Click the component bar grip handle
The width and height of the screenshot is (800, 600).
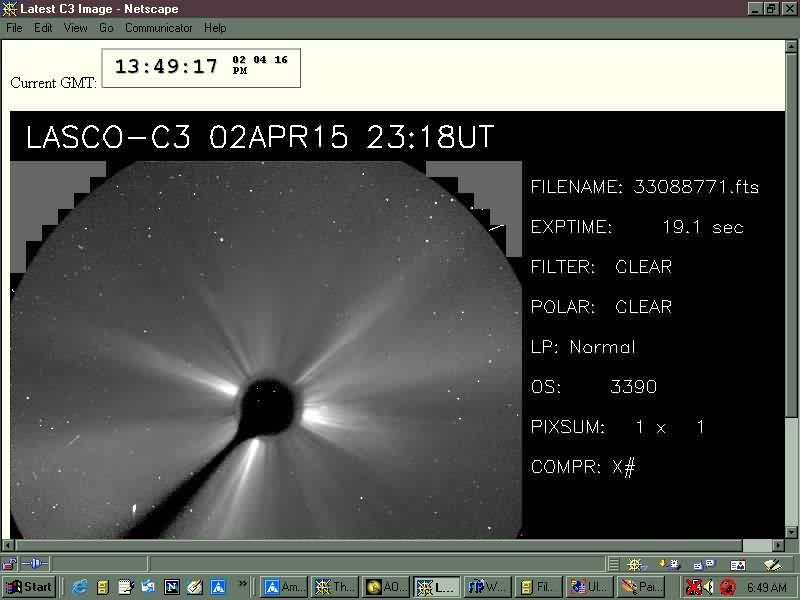click(x=614, y=564)
